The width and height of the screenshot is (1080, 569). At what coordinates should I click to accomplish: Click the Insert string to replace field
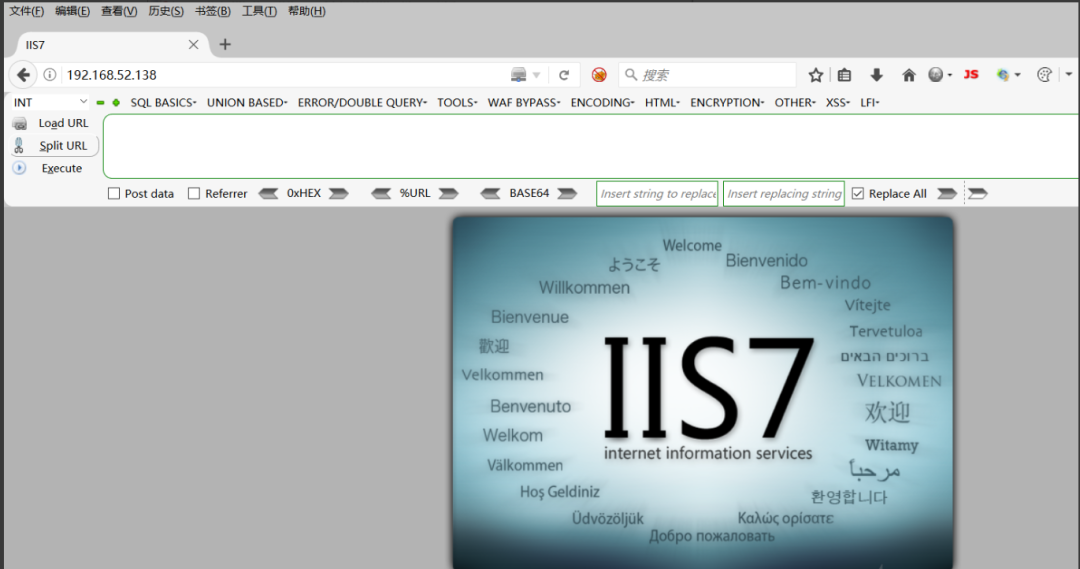(657, 194)
